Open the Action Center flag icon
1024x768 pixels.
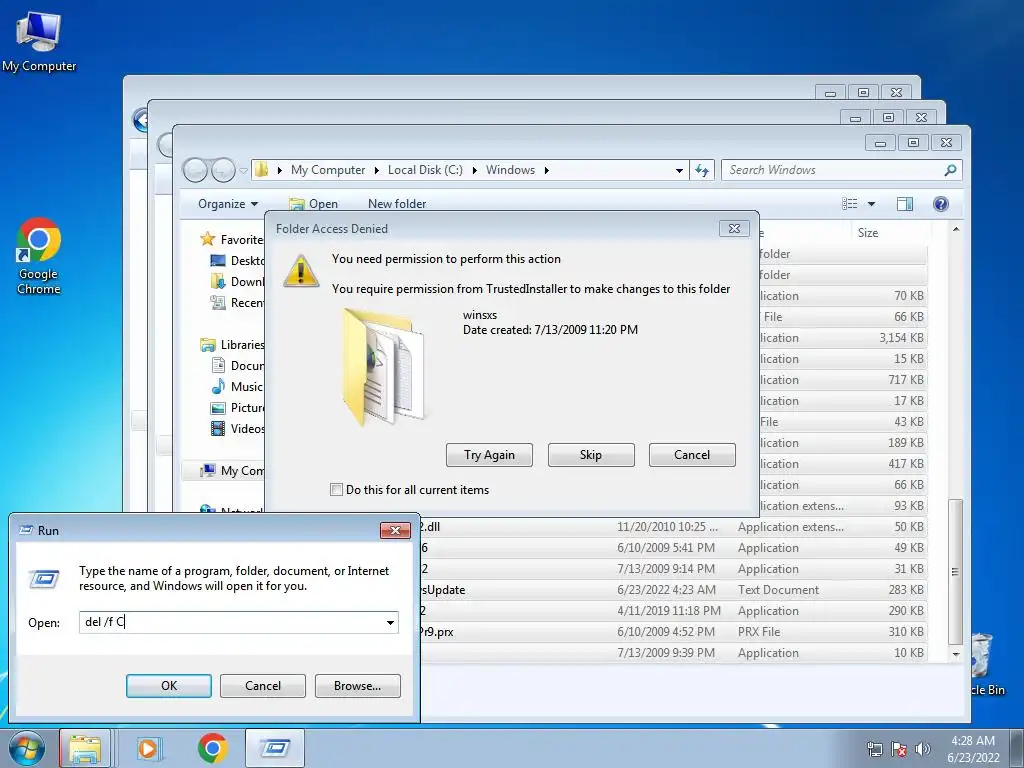click(x=899, y=749)
